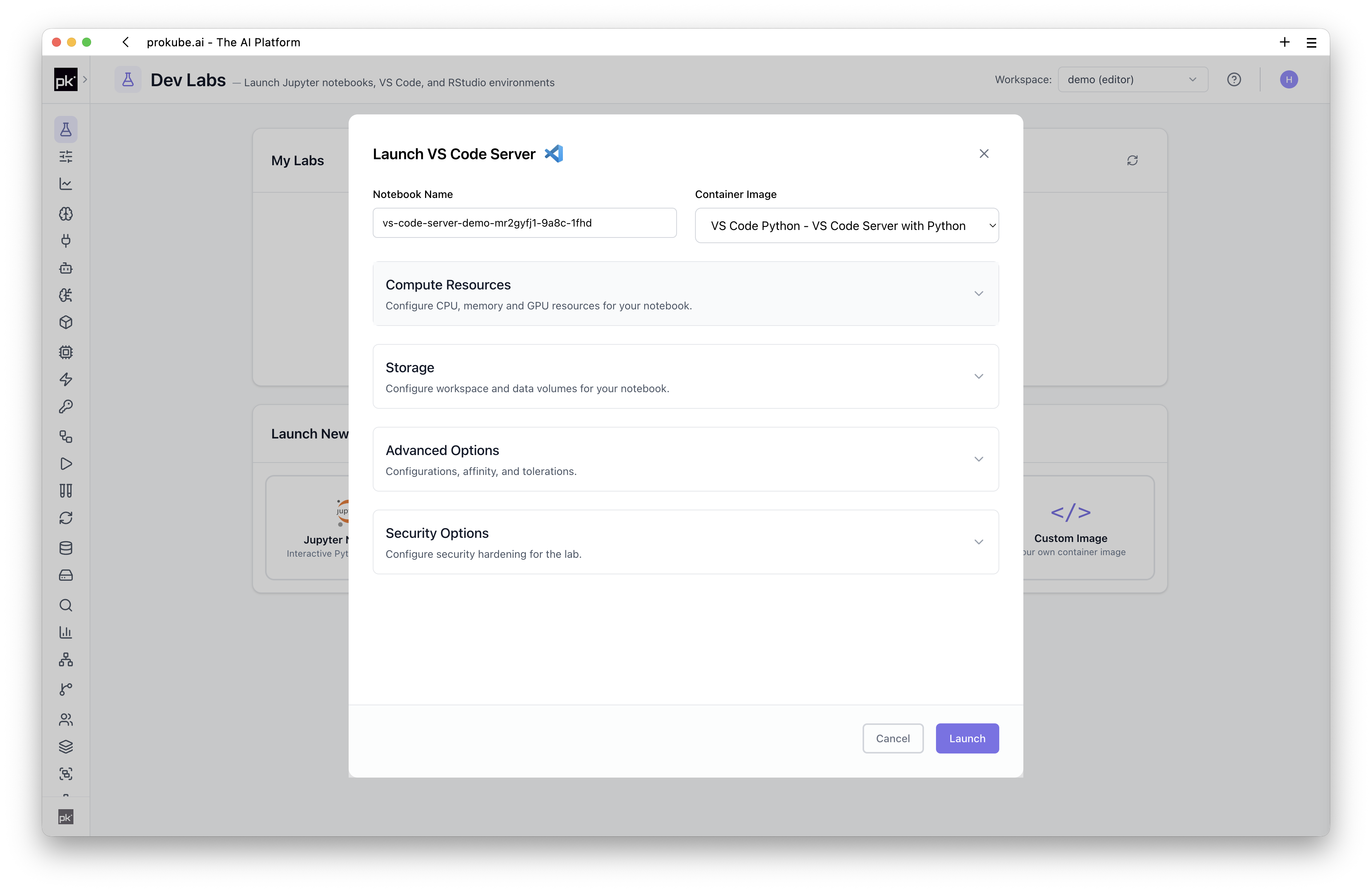
Task: Click the pk logo at sidebar top
Action: click(65, 79)
